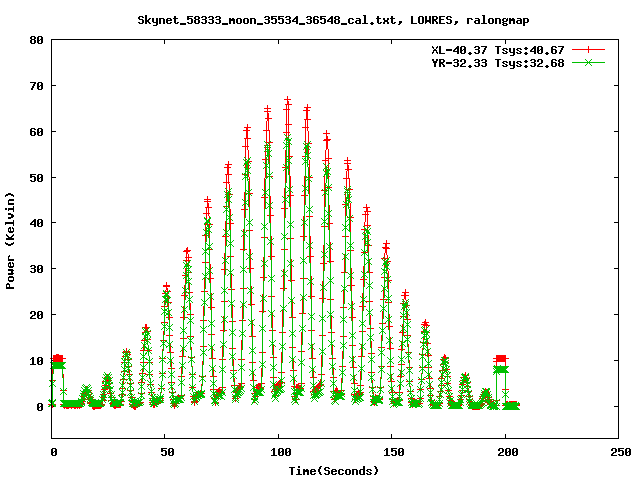Click the tallest red peak near 67 Kelvin
This screenshot has height=480, width=640.
(288, 101)
